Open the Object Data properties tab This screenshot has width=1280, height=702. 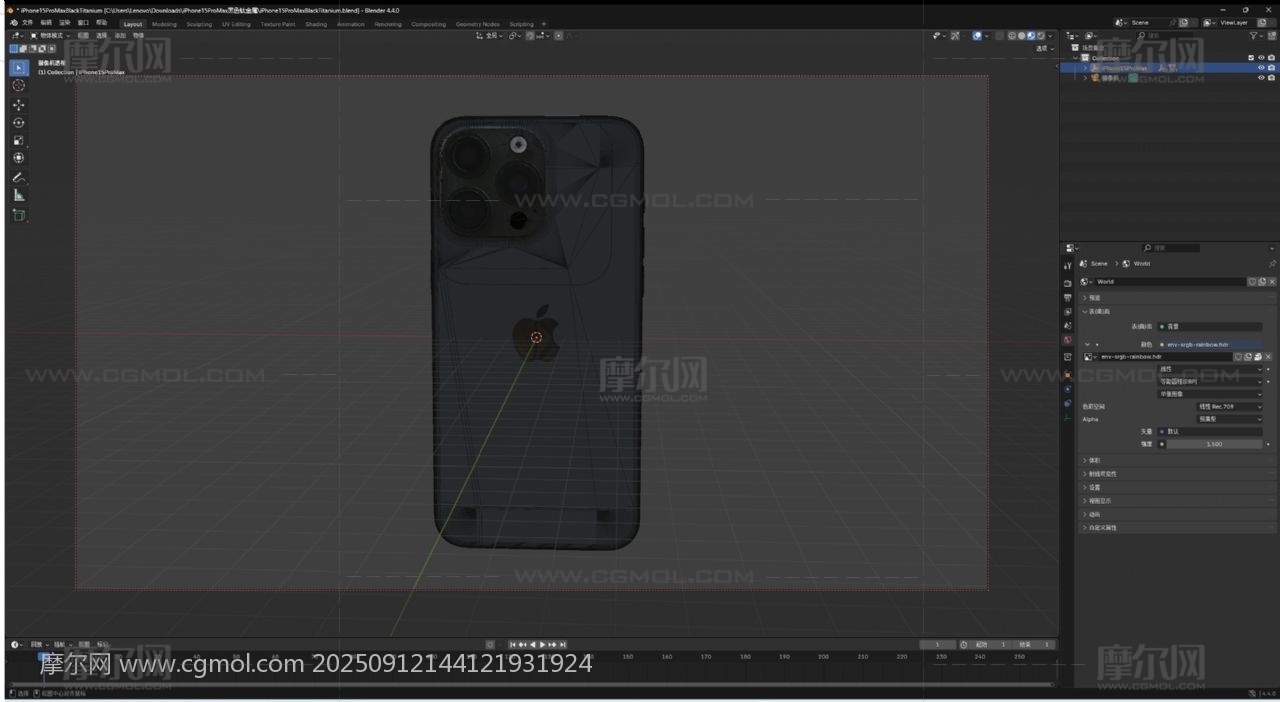click(1068, 417)
